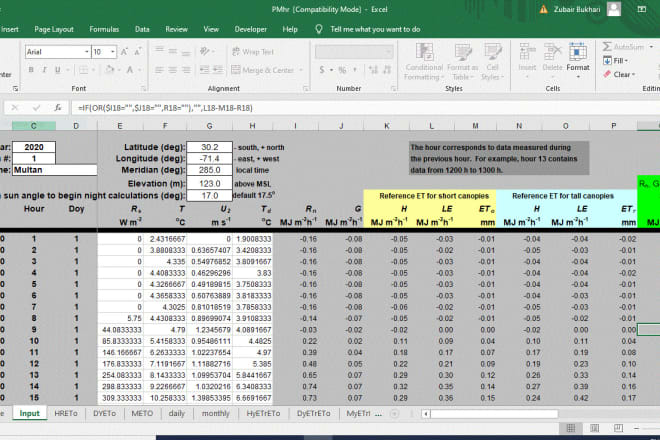The height and width of the screenshot is (440, 660).
Task: Click the Fill button
Action: 615,61
